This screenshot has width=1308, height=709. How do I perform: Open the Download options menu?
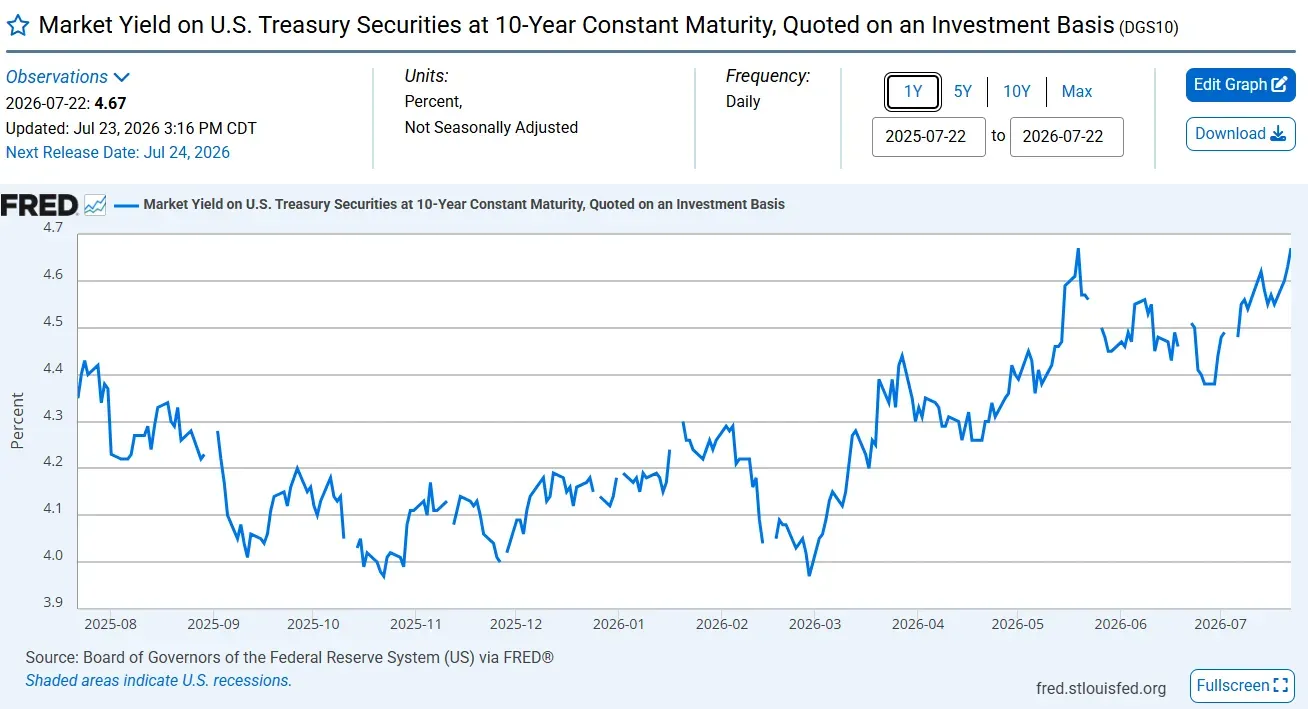click(1241, 134)
